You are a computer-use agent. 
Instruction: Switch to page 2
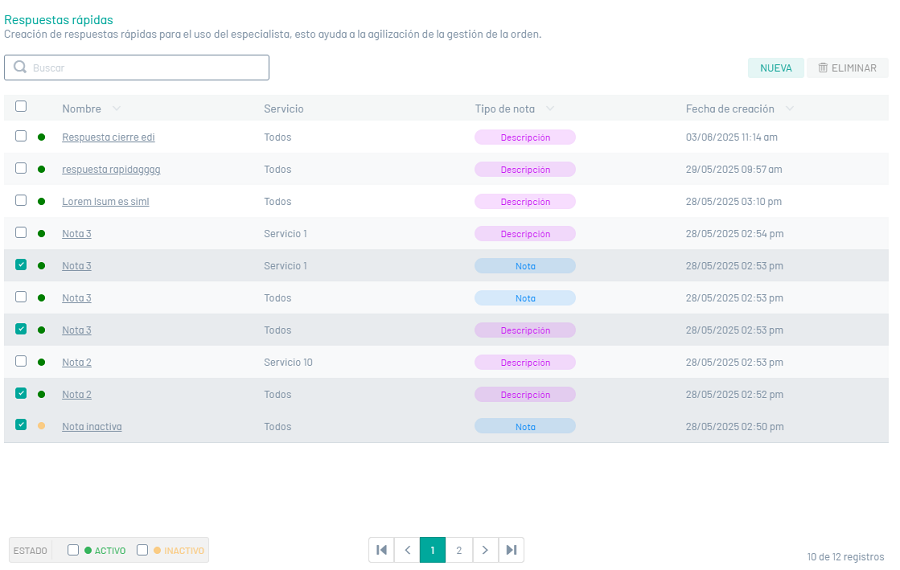pyautogui.click(x=459, y=550)
